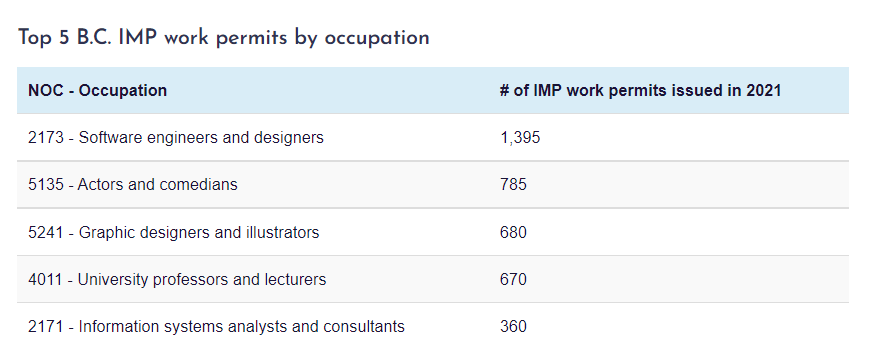
Task: Click the 1,395 permits value
Action: click(x=520, y=138)
